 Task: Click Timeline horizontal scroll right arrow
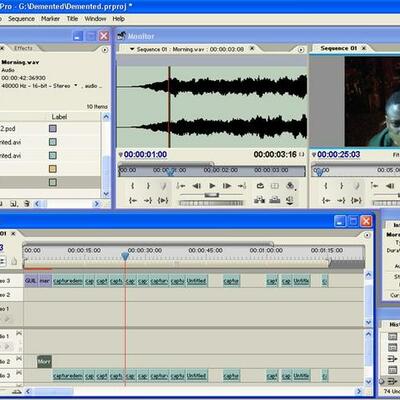[359, 391]
